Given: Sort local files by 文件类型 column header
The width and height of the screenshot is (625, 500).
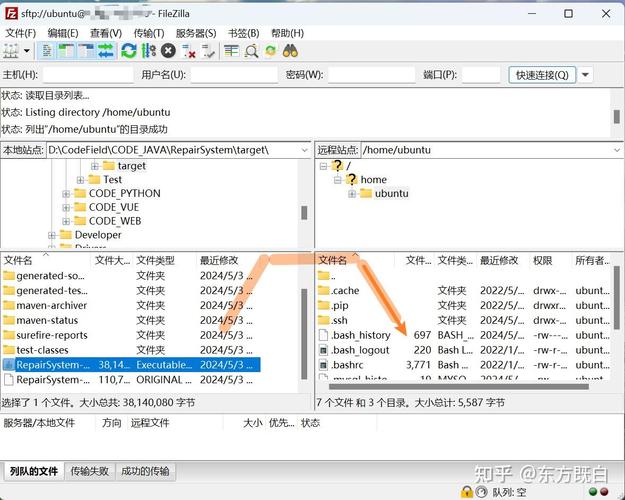Looking at the screenshot, I should tap(165, 260).
